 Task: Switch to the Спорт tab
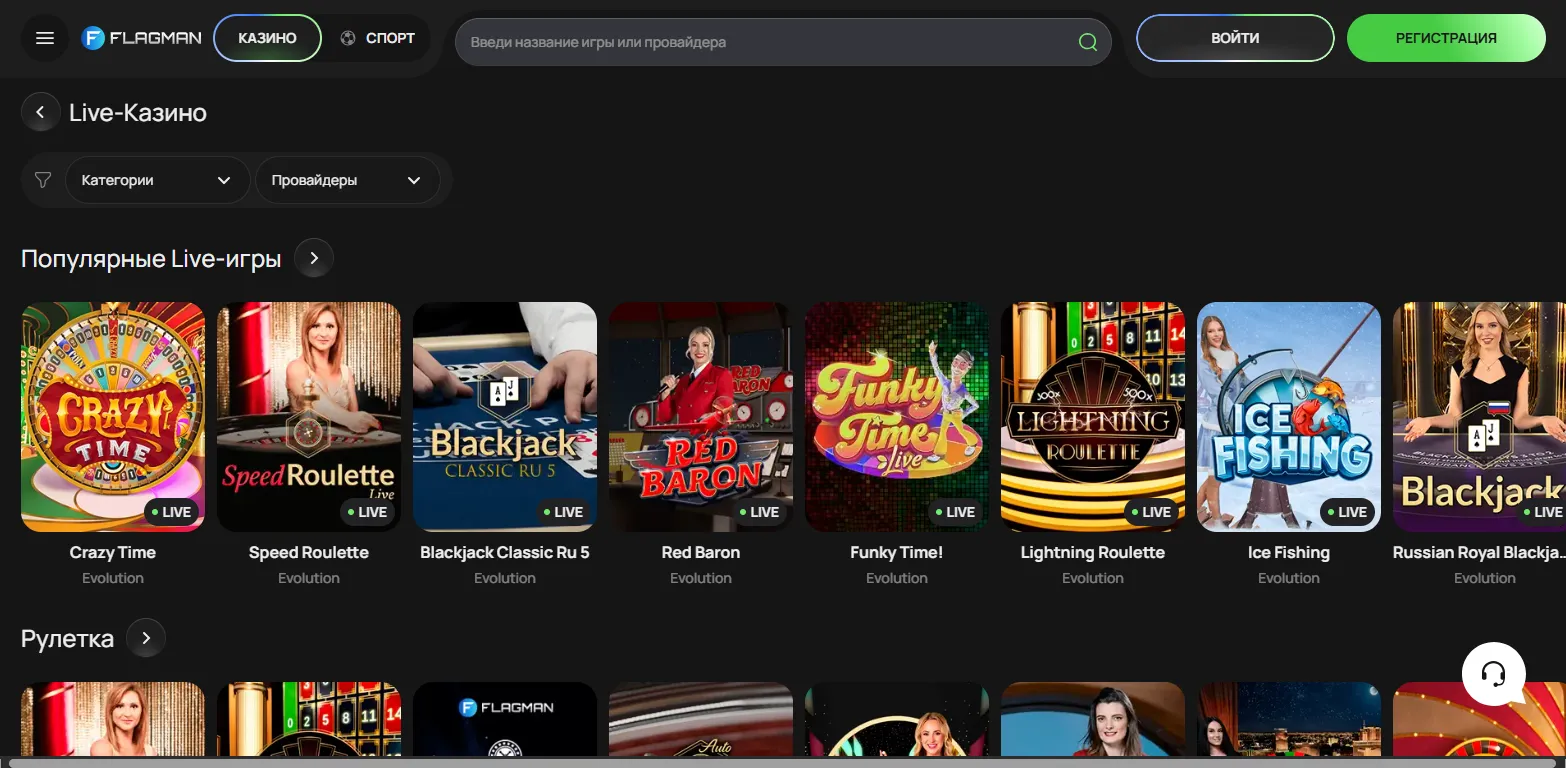pyautogui.click(x=378, y=38)
